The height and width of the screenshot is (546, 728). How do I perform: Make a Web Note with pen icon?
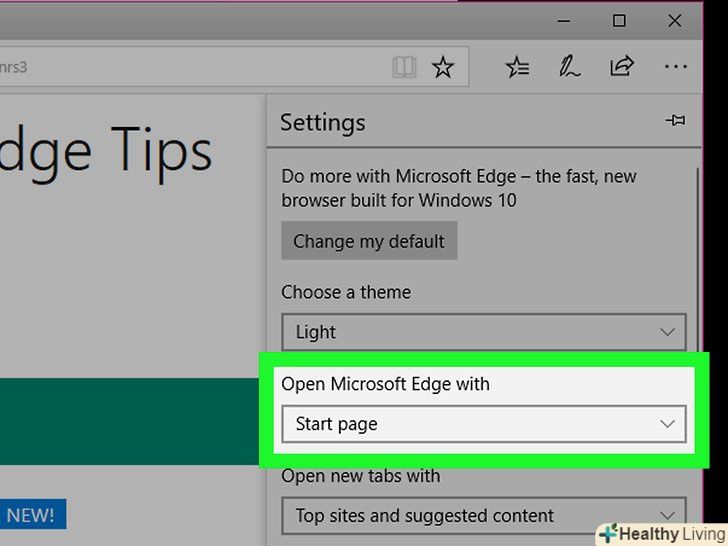(570, 68)
